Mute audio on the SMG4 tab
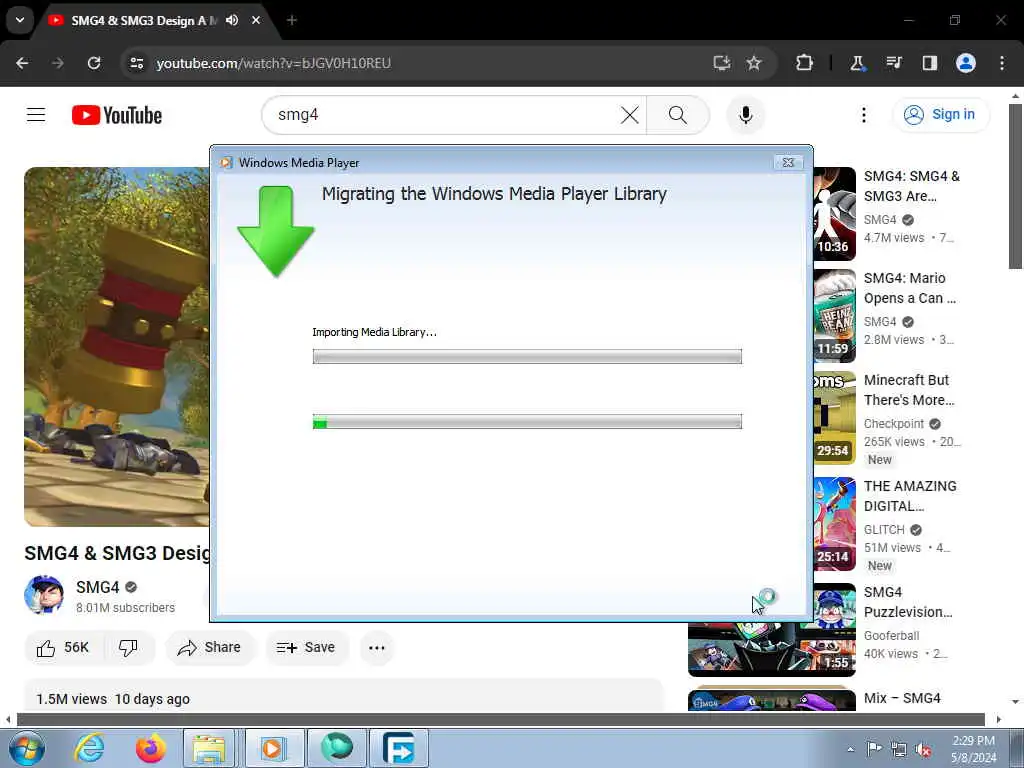The height and width of the screenshot is (768, 1024). click(x=232, y=20)
